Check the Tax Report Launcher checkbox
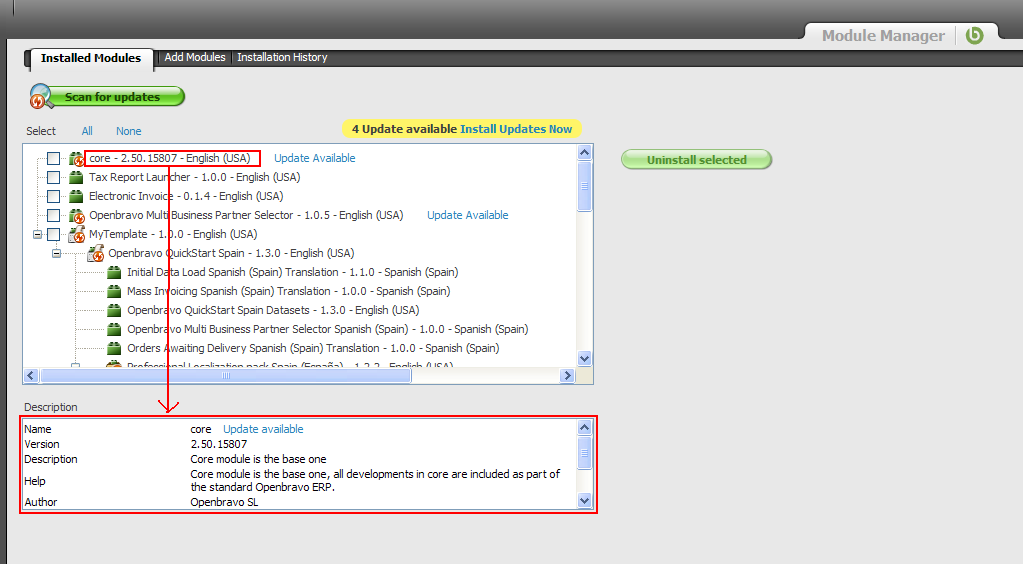Viewport: 1023px width, 564px height. click(53, 177)
